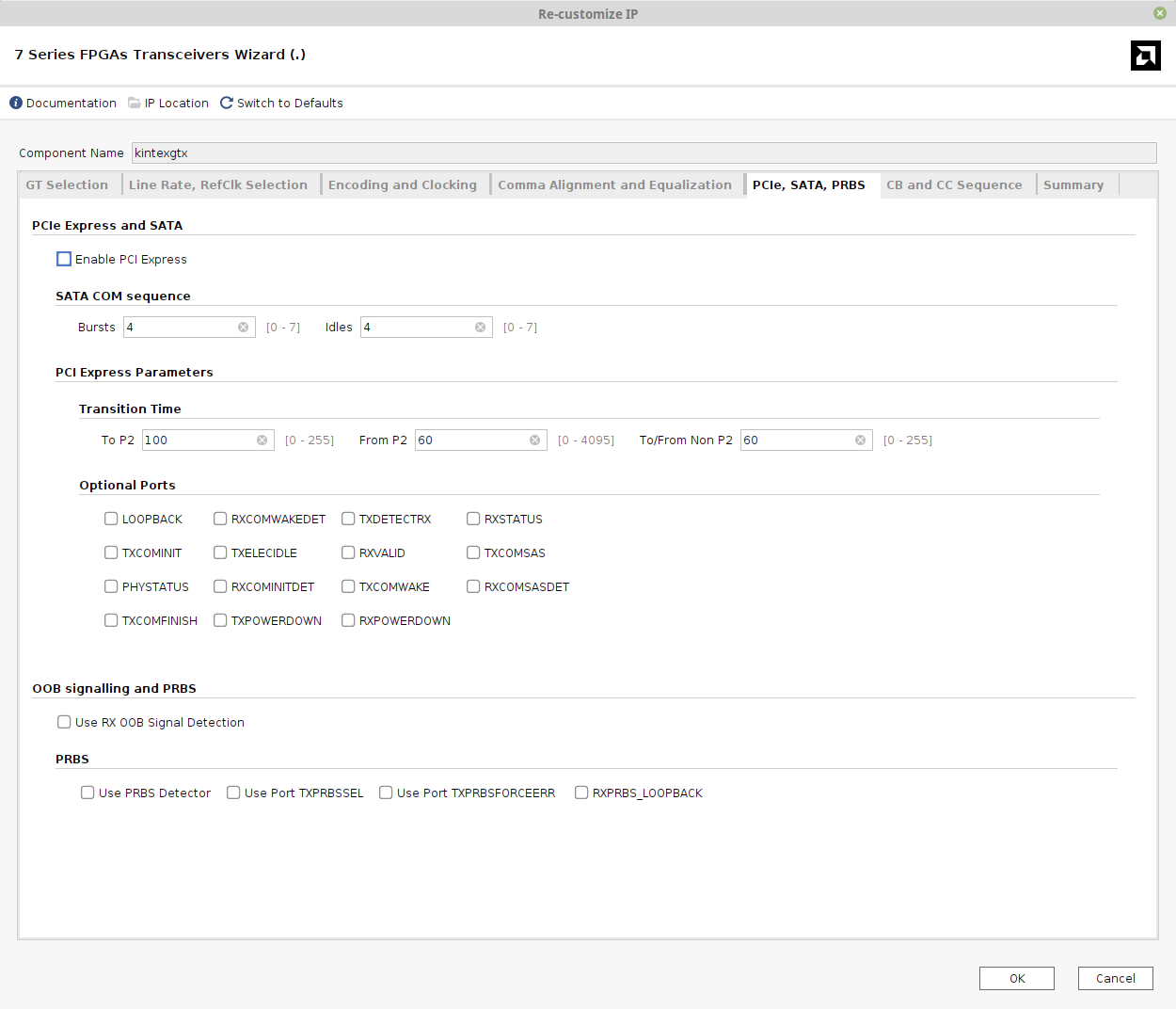The width and height of the screenshot is (1176, 1009).
Task: Click the Documentation info icon
Action: [x=14, y=103]
